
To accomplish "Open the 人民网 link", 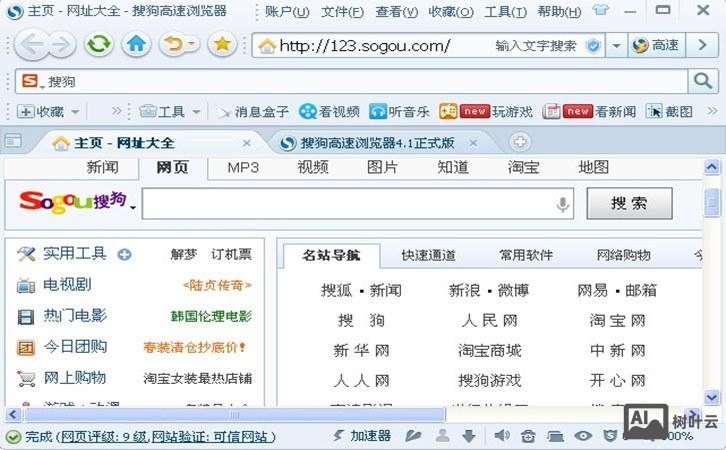I will [x=489, y=320].
